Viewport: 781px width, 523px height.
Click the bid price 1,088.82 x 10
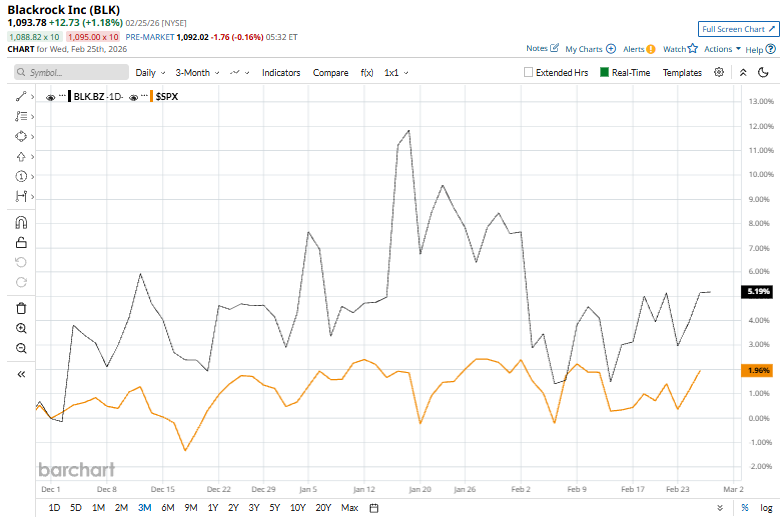[34, 37]
